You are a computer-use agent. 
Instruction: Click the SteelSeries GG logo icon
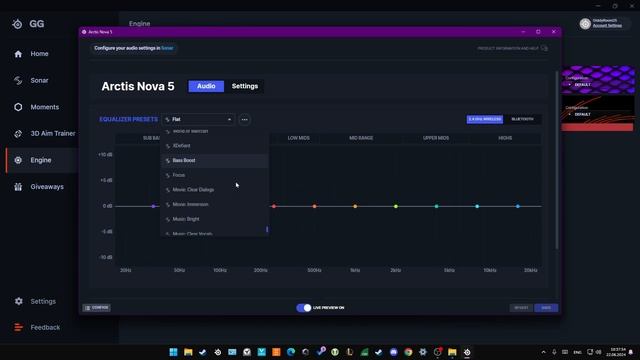pos(17,24)
